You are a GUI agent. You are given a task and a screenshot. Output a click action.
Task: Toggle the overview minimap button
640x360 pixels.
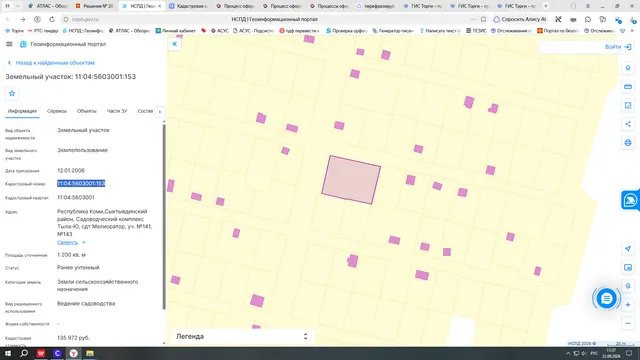tap(628, 267)
